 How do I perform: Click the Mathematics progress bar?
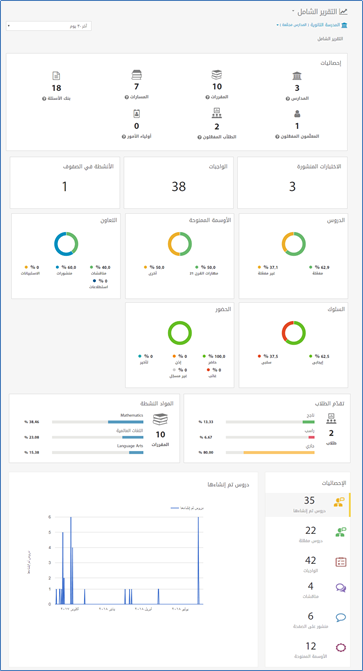[x=98, y=422]
